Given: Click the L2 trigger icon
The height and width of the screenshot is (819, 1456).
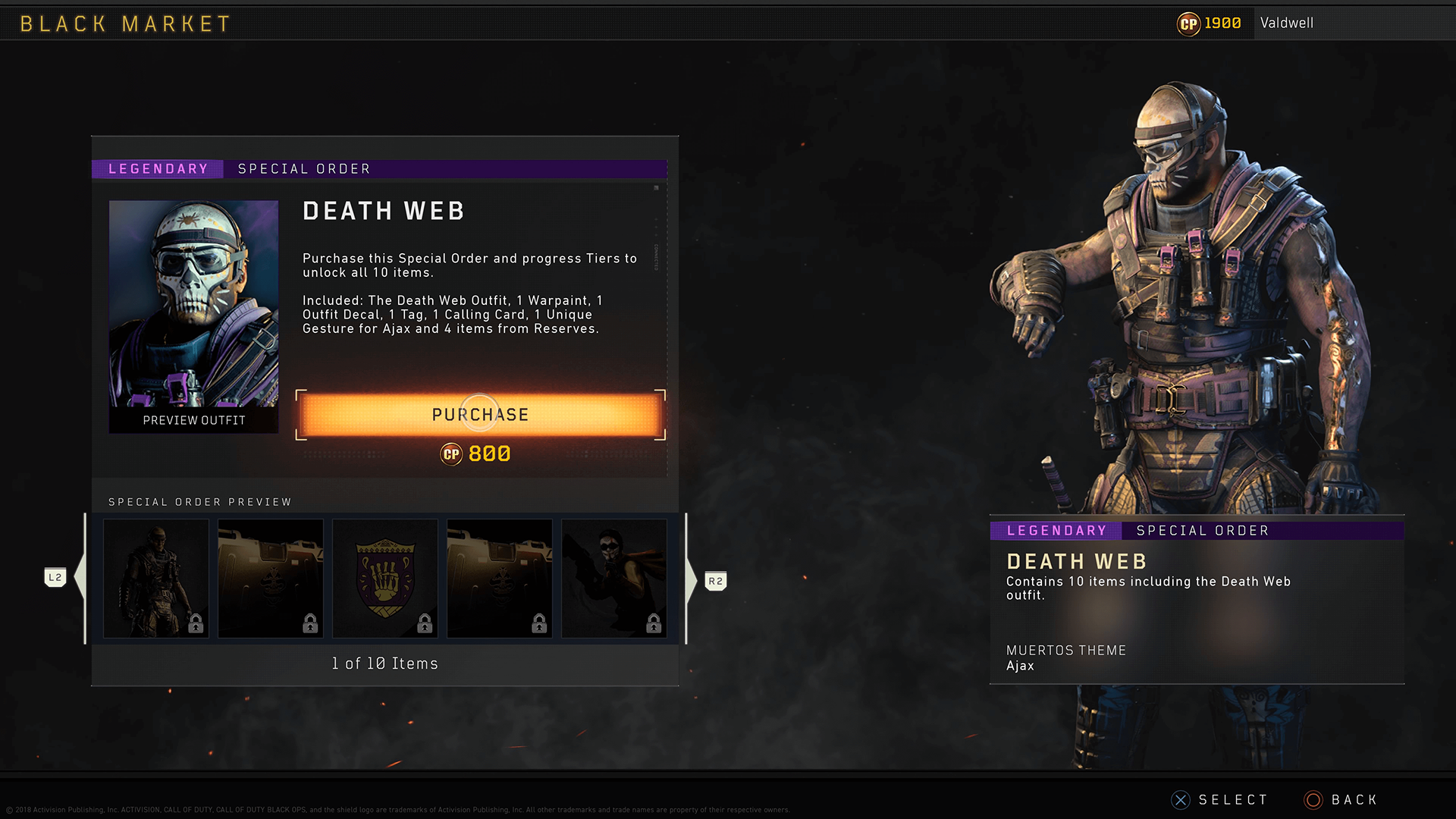Looking at the screenshot, I should tap(55, 578).
